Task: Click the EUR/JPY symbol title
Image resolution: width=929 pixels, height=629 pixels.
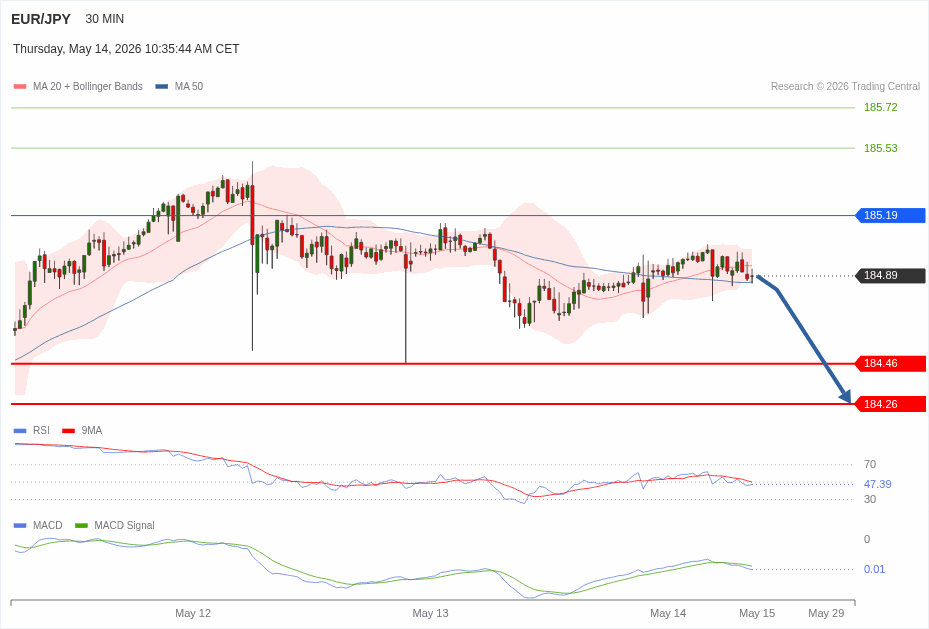Action: [41, 19]
